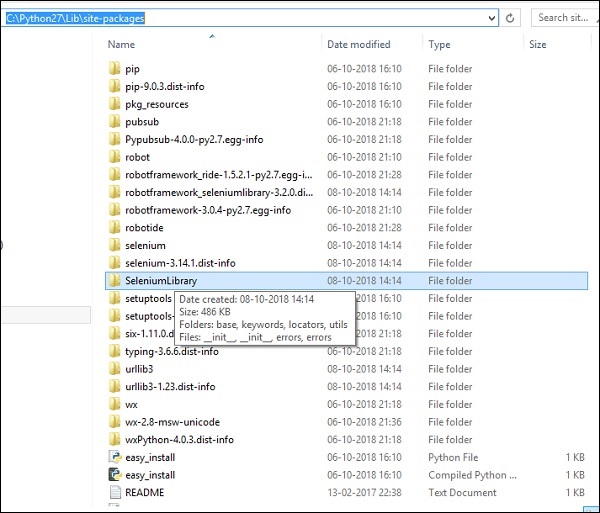Click the wx folder icon
This screenshot has height=513, width=600.
pyautogui.click(x=114, y=404)
